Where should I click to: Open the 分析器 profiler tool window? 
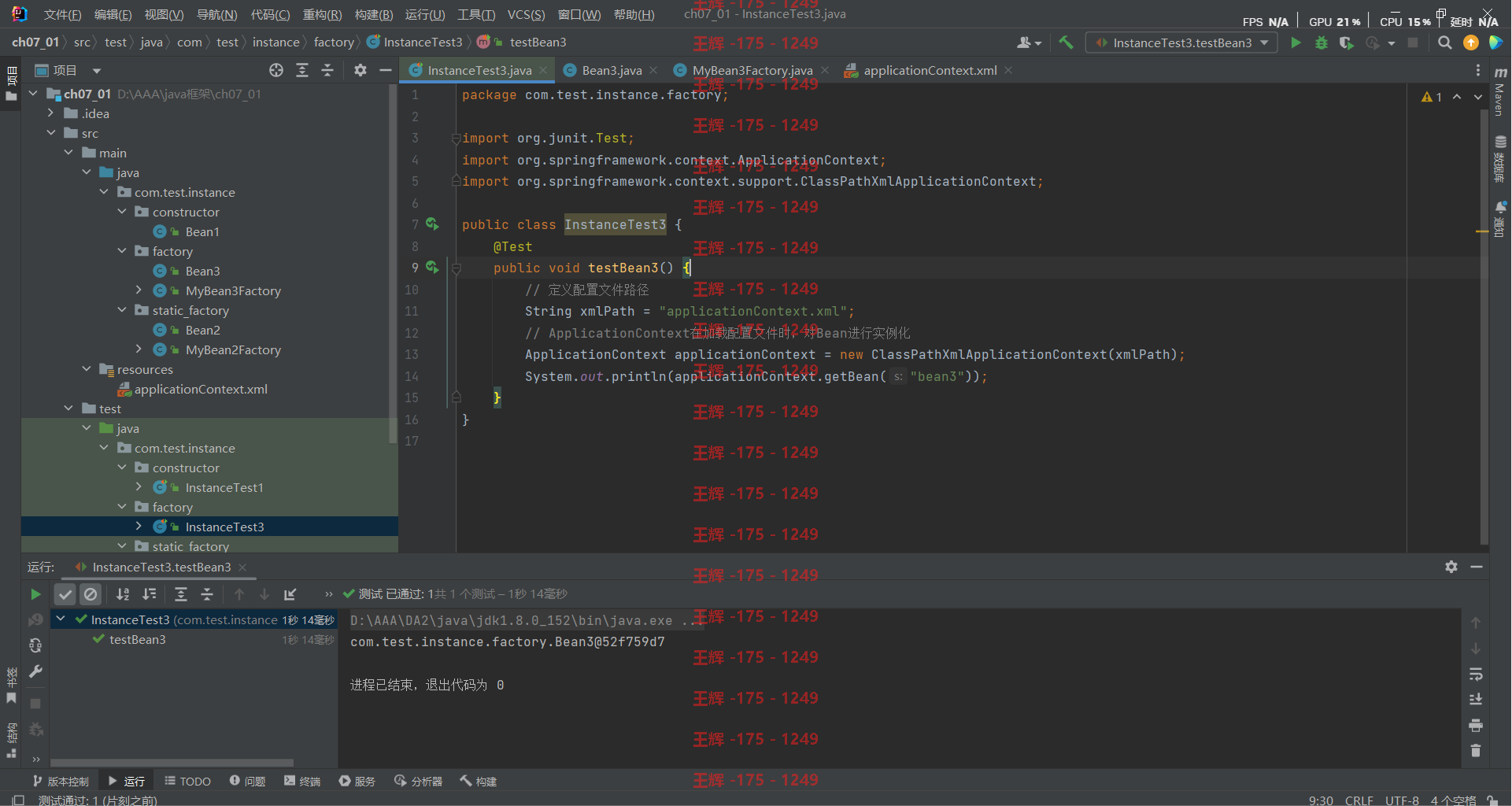click(419, 781)
